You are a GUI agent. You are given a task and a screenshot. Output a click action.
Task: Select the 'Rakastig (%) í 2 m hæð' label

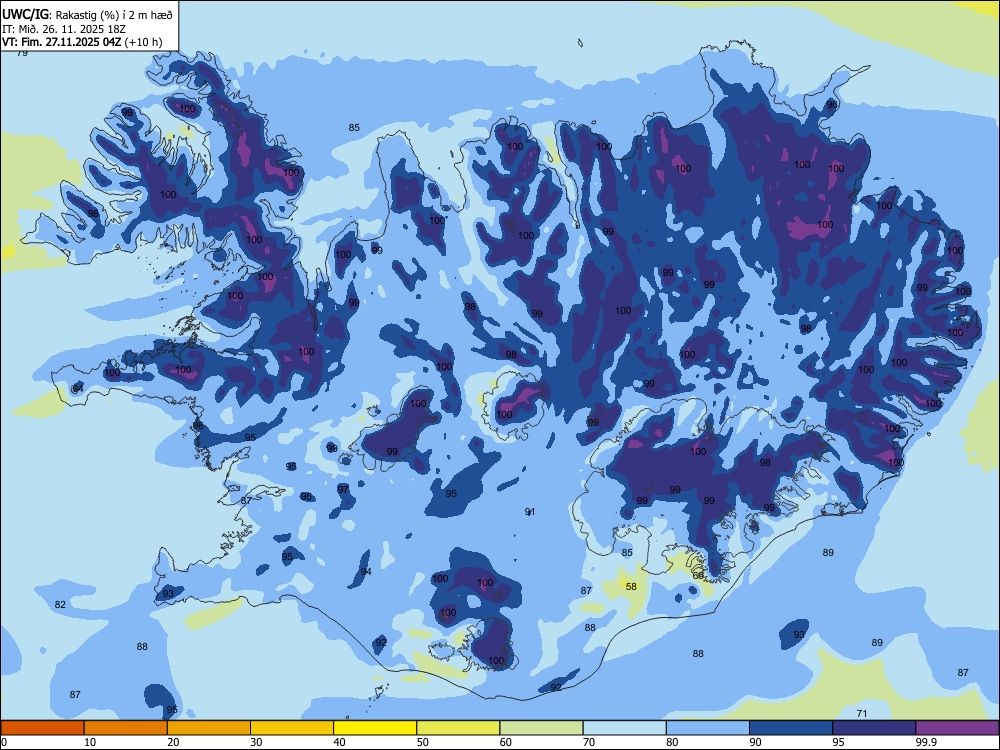click(x=114, y=15)
